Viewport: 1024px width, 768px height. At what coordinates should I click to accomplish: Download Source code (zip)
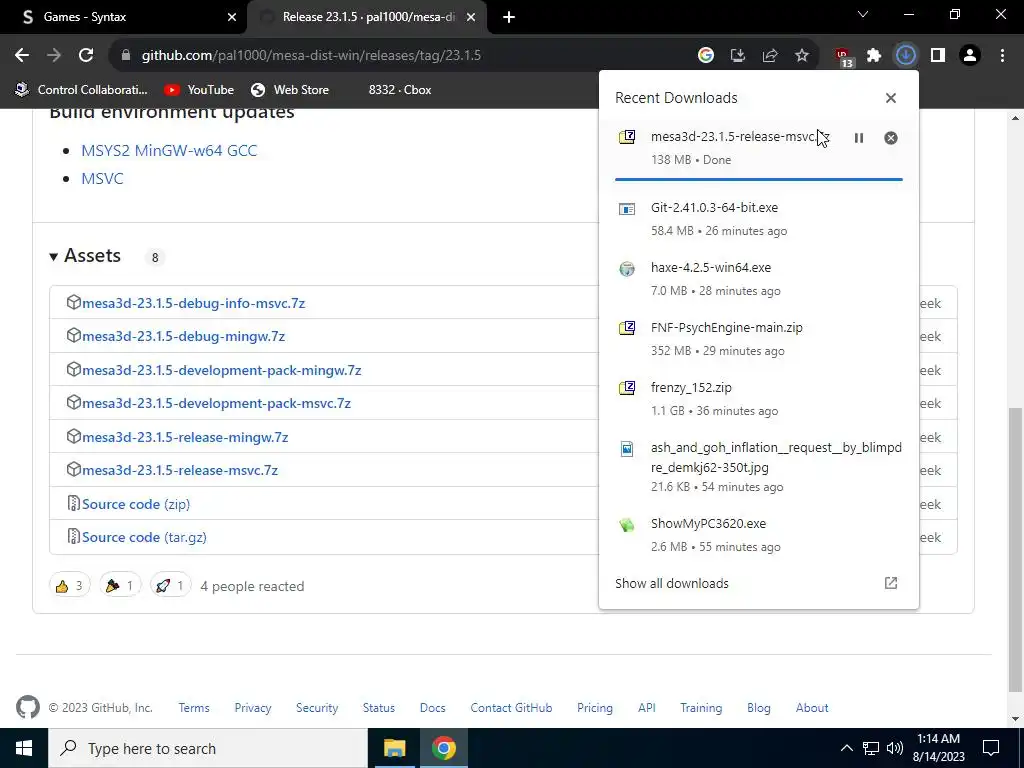[x=136, y=504]
